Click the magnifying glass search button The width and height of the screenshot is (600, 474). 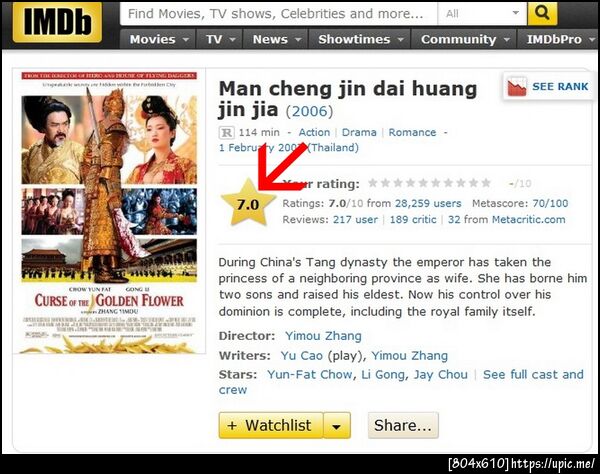[542, 13]
